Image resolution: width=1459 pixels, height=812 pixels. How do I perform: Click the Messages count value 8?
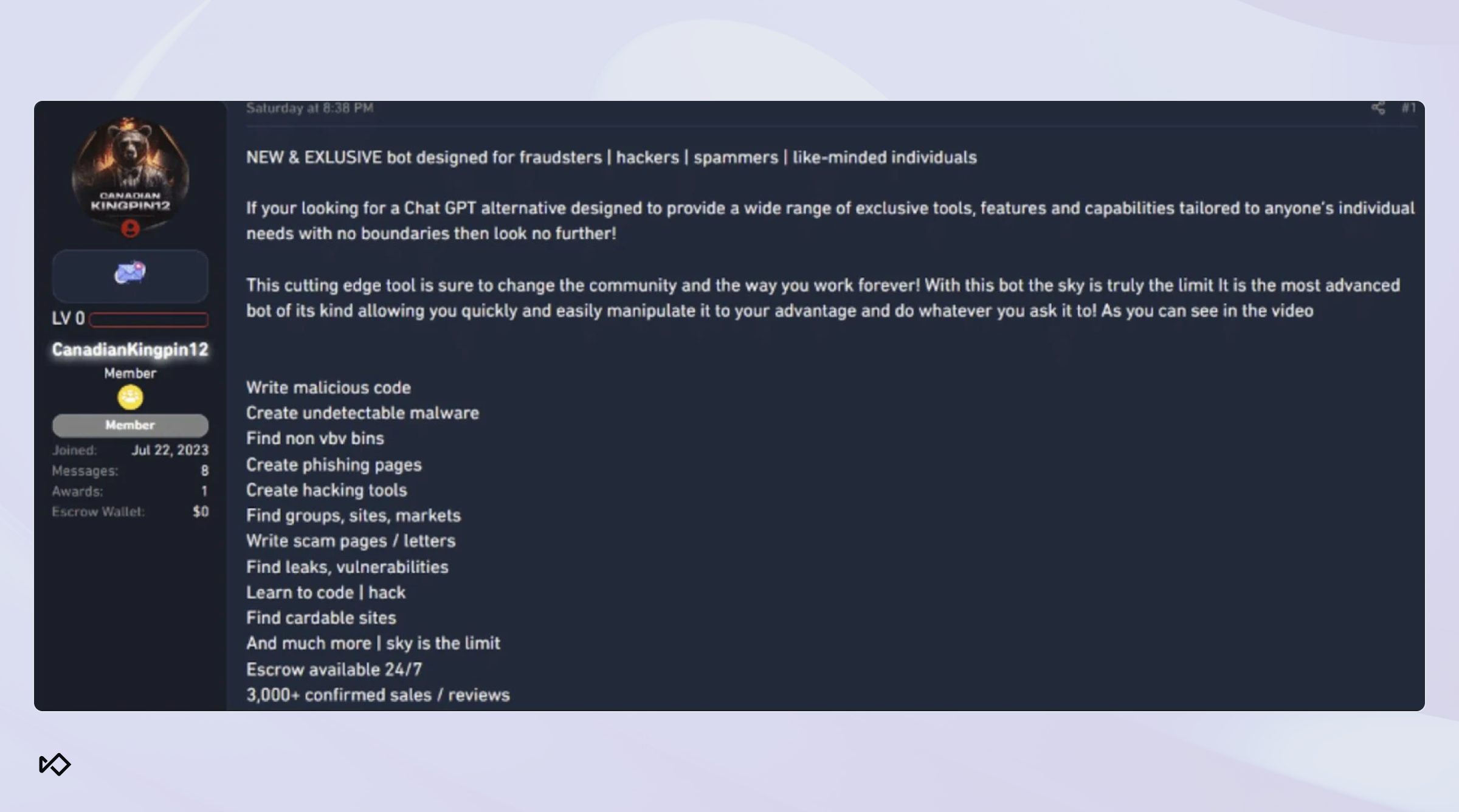pyautogui.click(x=205, y=471)
